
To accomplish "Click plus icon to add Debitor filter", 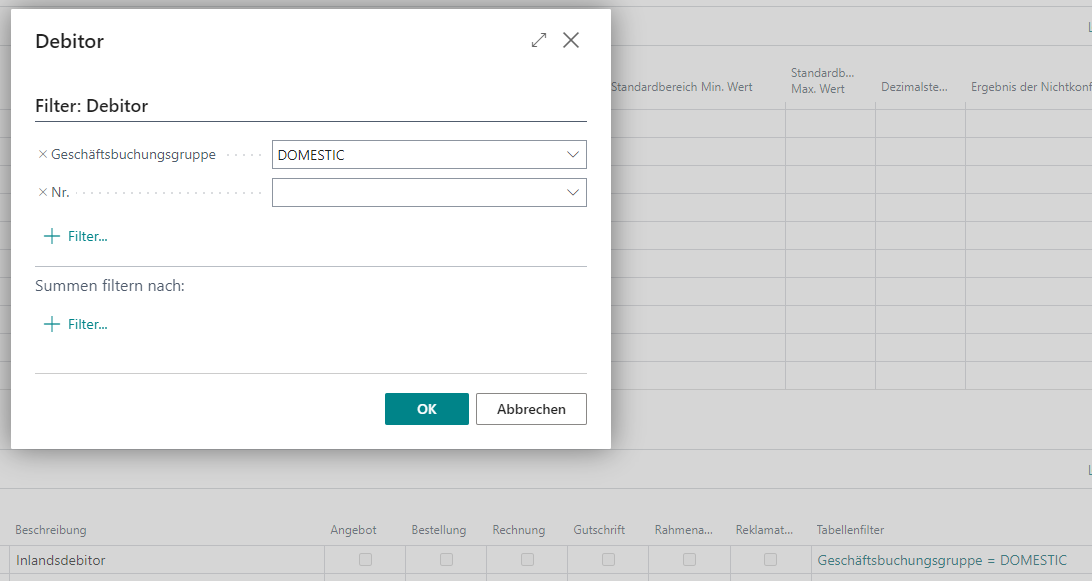I will 52,237.
